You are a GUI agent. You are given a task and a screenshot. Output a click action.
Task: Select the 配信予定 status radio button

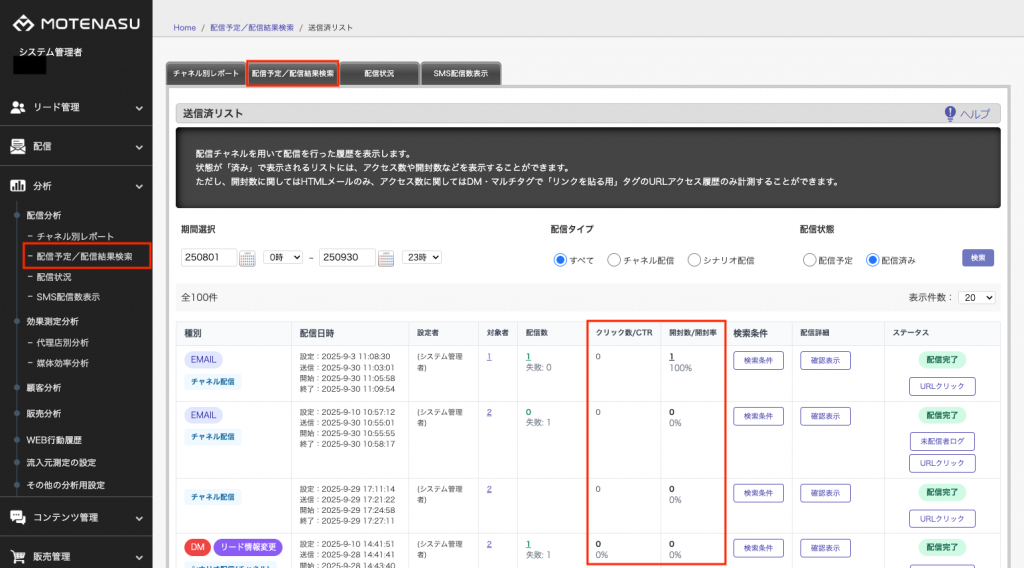tap(809, 260)
